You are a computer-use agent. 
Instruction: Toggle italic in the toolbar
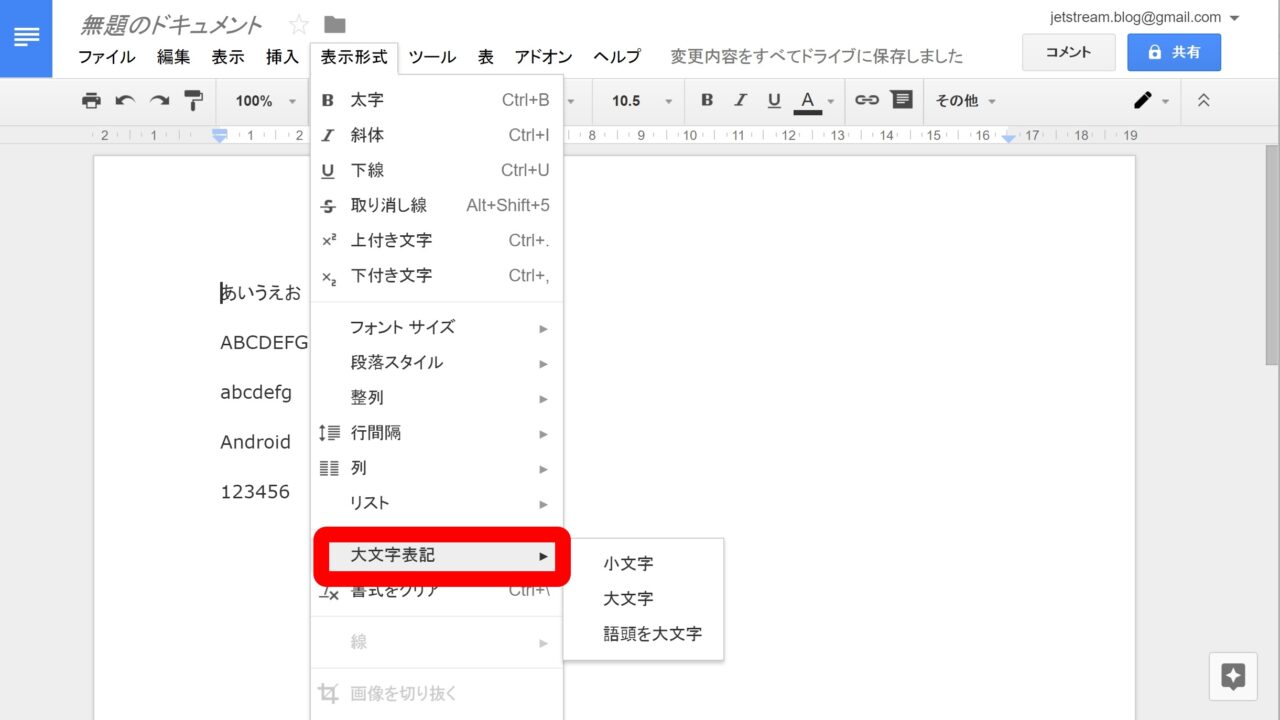pyautogui.click(x=740, y=100)
